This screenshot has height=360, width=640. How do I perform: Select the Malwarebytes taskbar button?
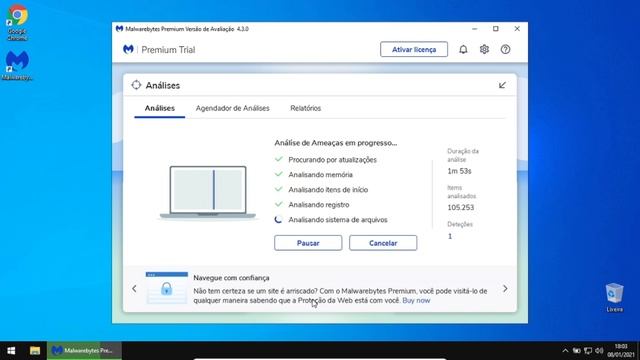point(84,351)
